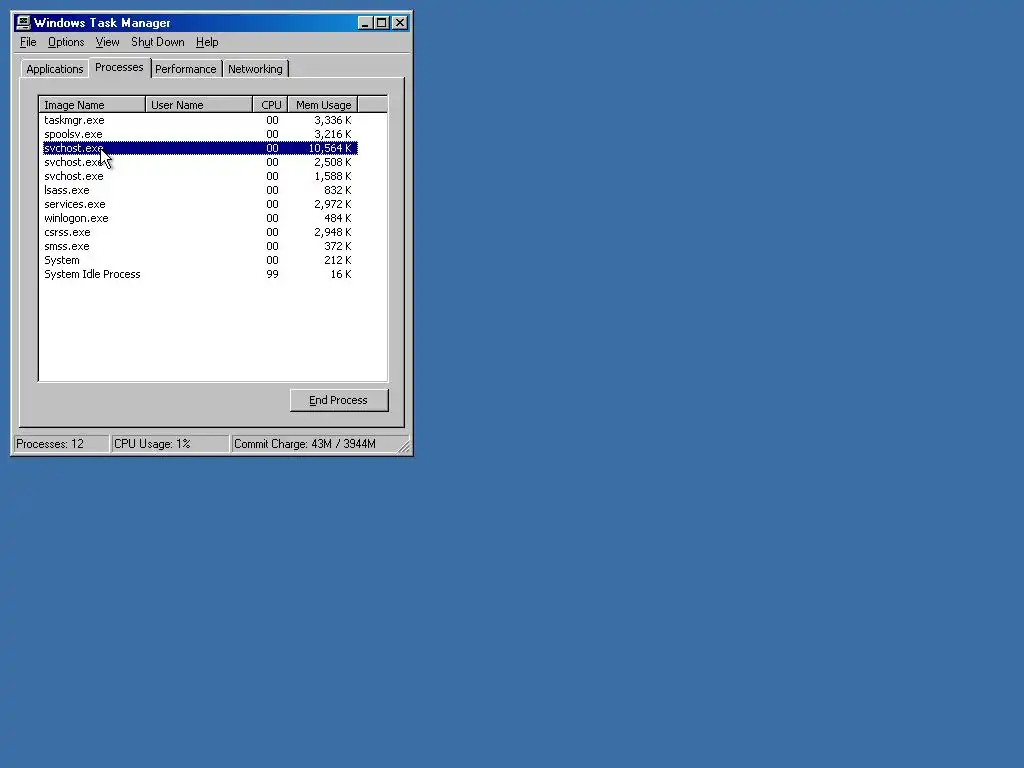Screen dimensions: 1024x768
Task: Click the 16 K memory value
Action: click(341, 274)
